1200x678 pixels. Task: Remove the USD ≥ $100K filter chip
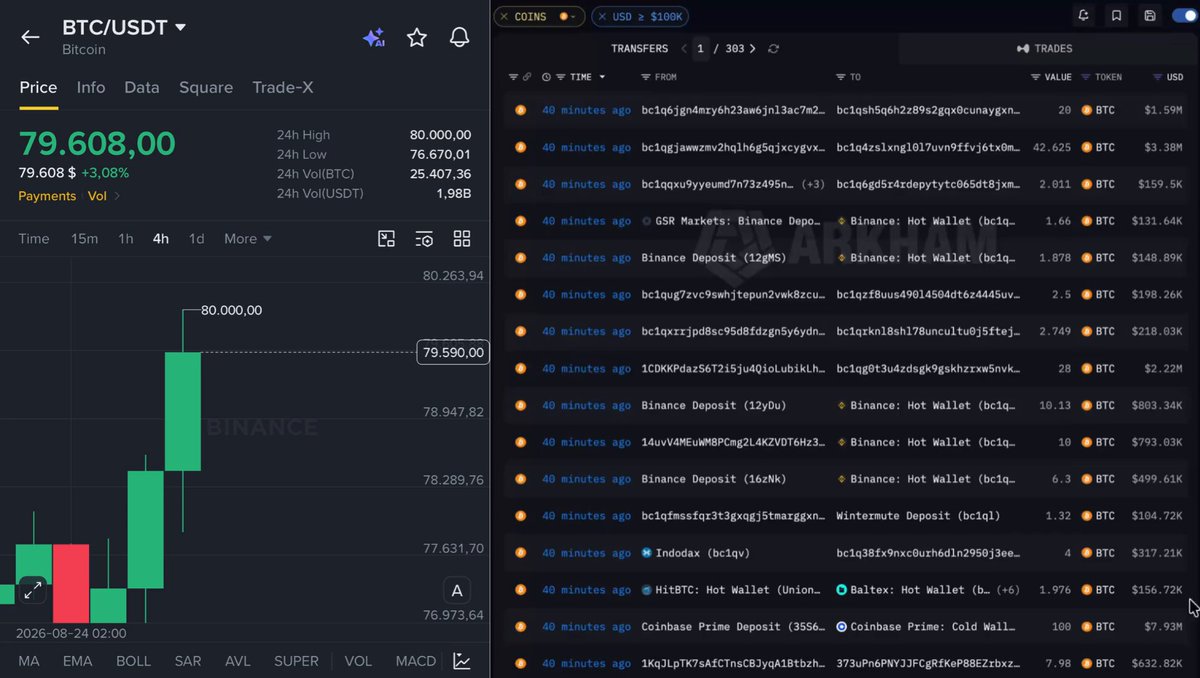pos(602,17)
